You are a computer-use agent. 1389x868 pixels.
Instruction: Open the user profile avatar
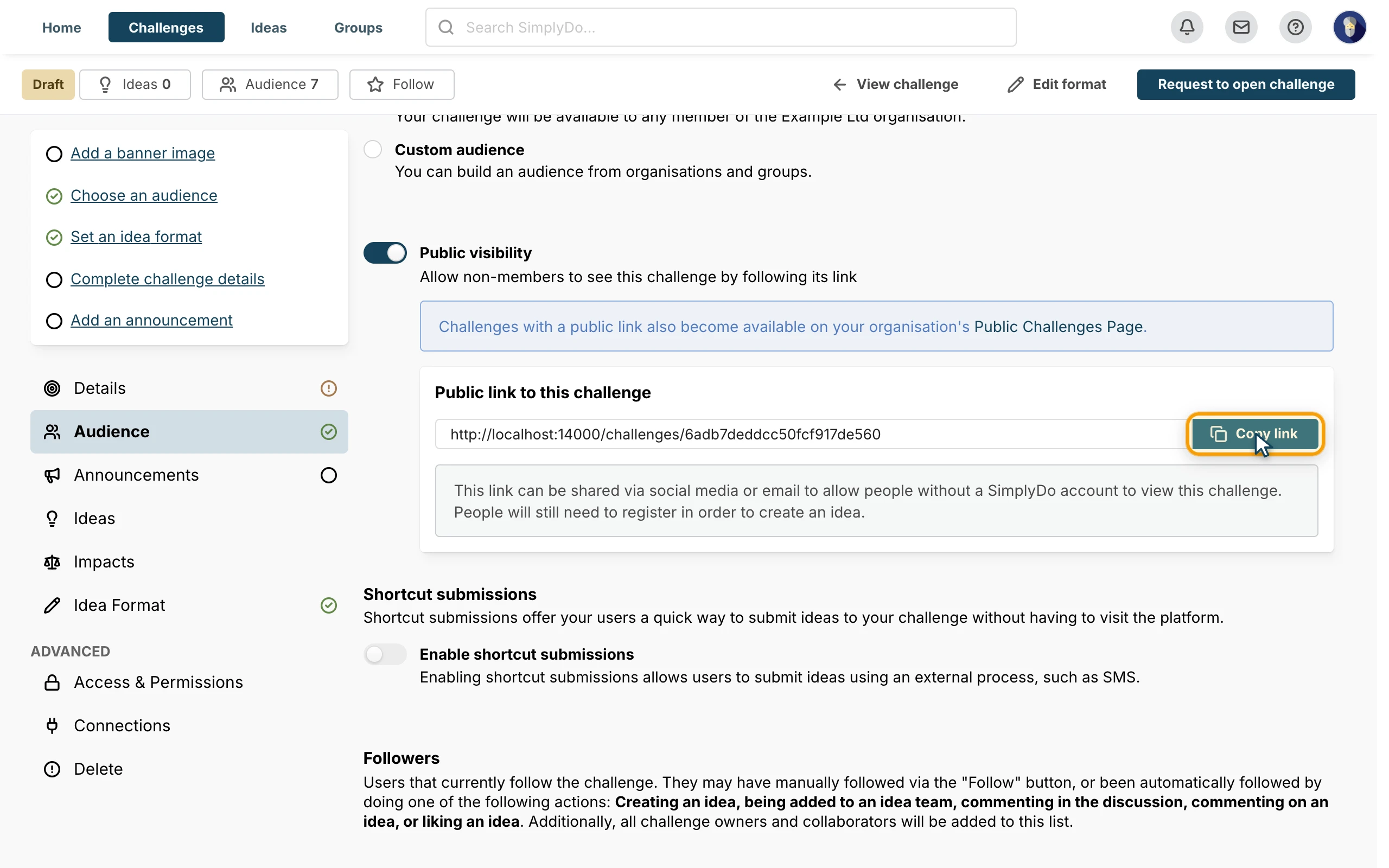(1349, 27)
